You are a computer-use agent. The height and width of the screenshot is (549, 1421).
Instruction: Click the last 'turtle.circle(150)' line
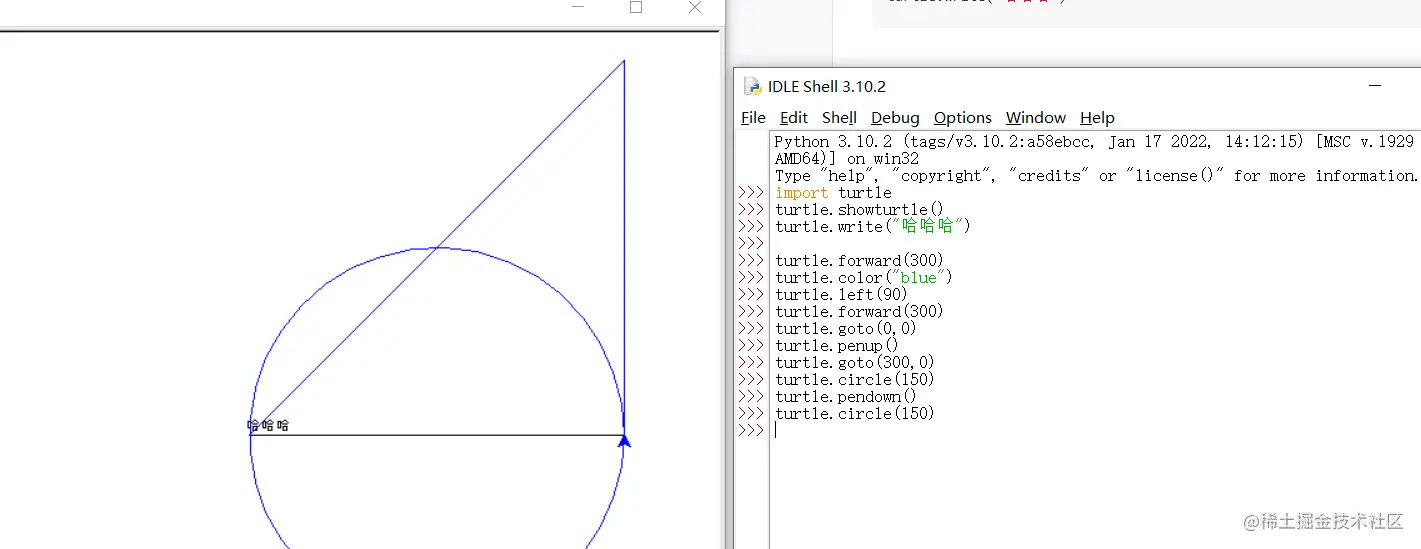pyautogui.click(x=855, y=414)
